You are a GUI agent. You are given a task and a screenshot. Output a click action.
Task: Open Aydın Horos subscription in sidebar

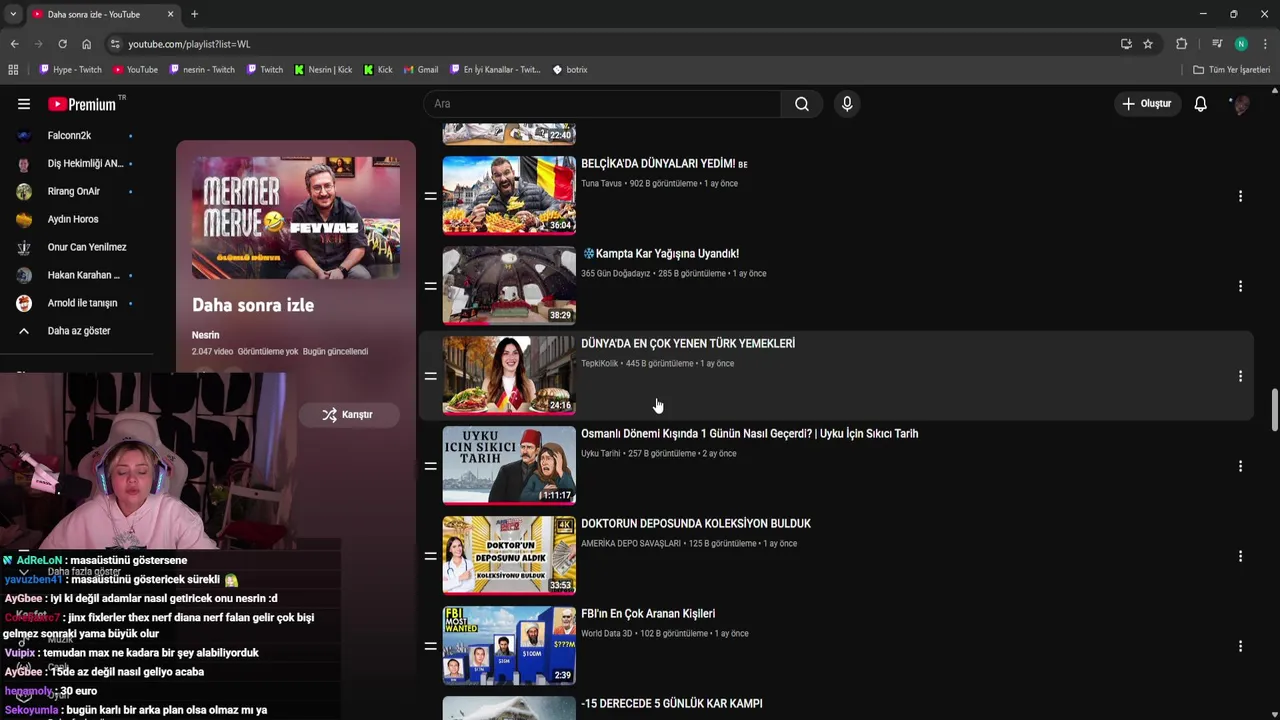coord(75,219)
